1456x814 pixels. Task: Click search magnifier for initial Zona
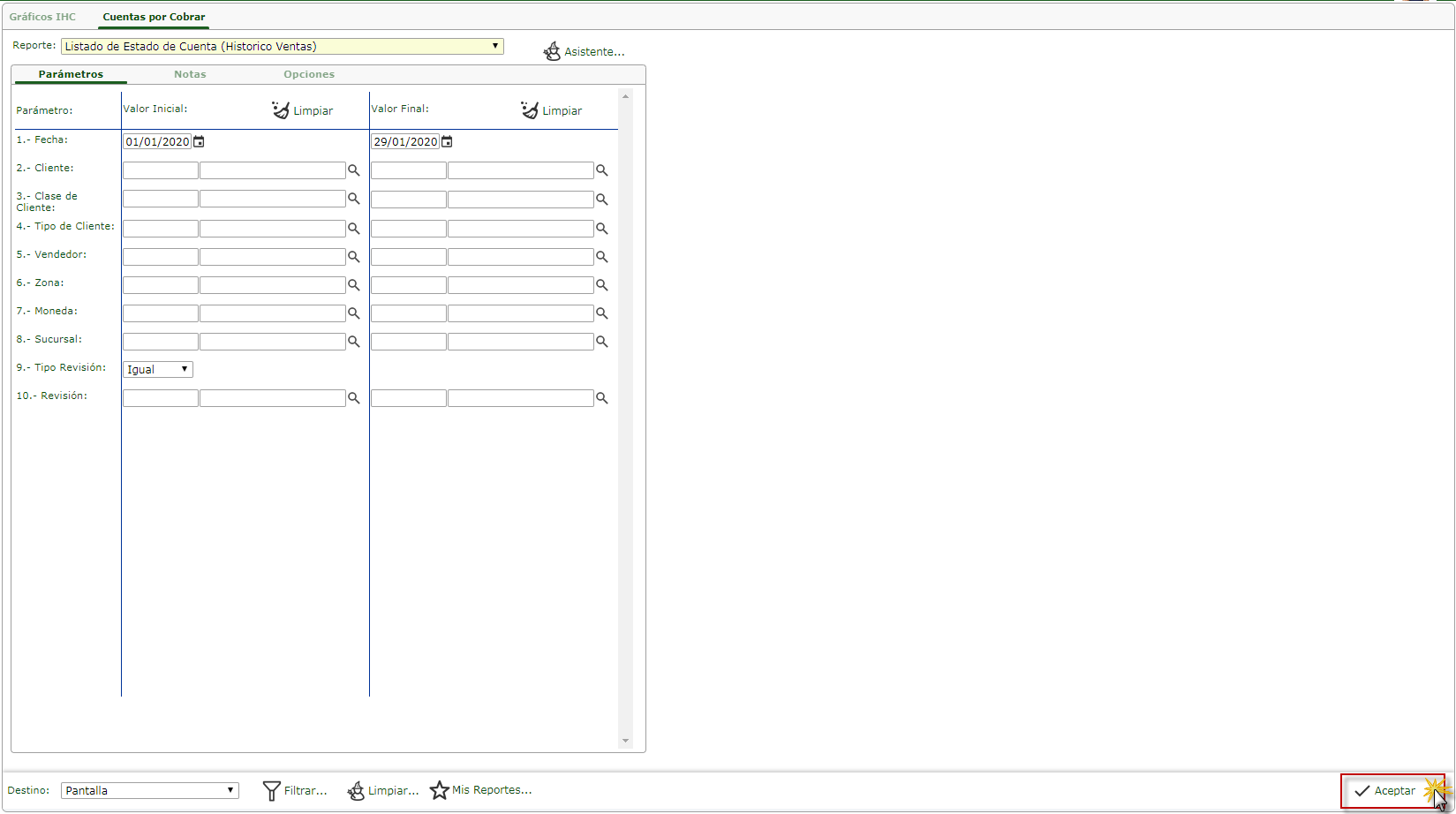353,285
